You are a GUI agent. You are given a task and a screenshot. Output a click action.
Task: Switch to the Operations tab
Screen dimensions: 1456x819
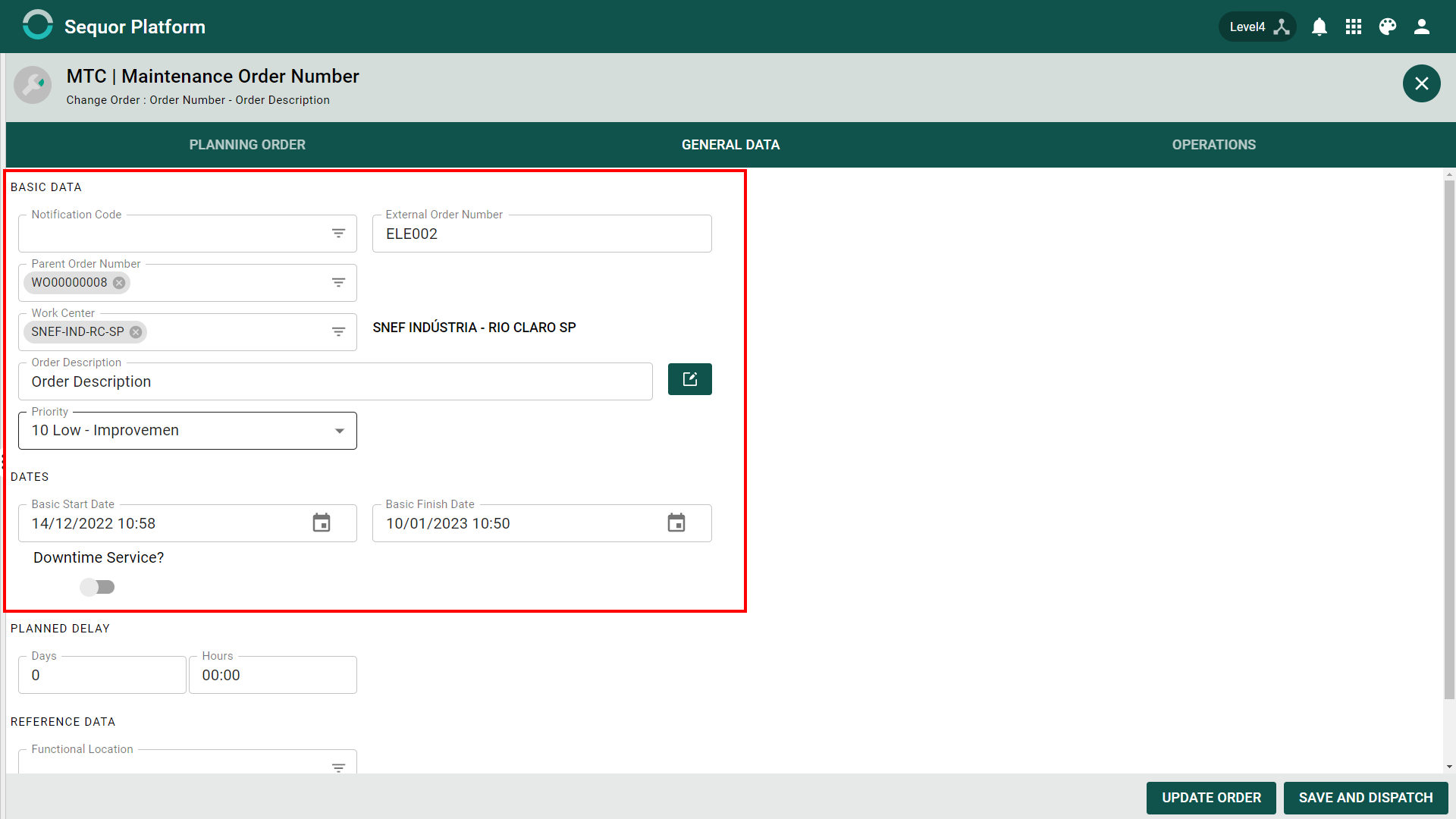[x=1213, y=145]
